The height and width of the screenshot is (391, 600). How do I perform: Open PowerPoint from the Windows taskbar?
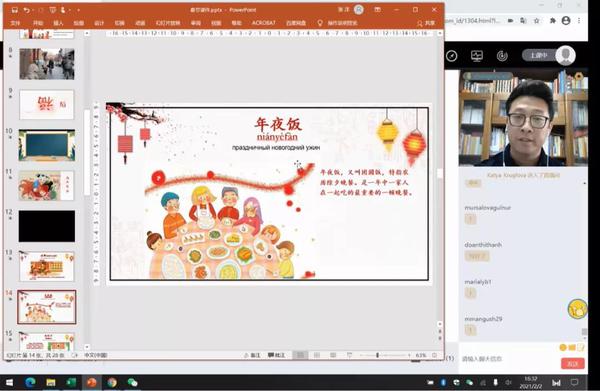click(x=92, y=382)
